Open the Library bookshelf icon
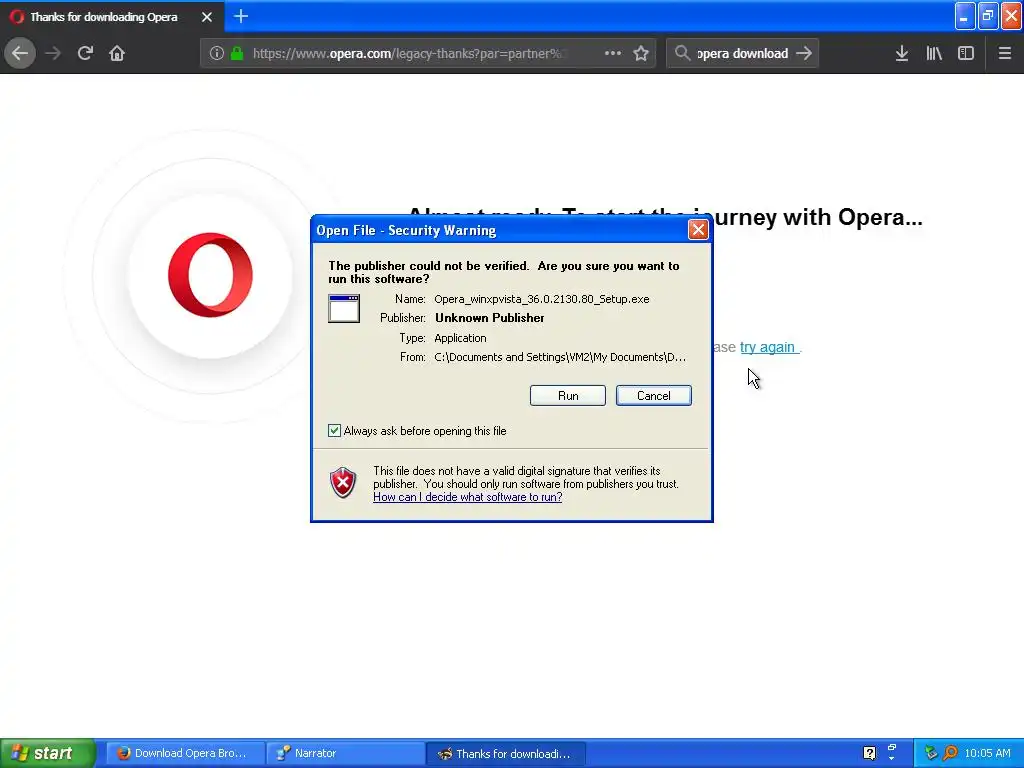Viewport: 1024px width, 768px height. (x=934, y=53)
